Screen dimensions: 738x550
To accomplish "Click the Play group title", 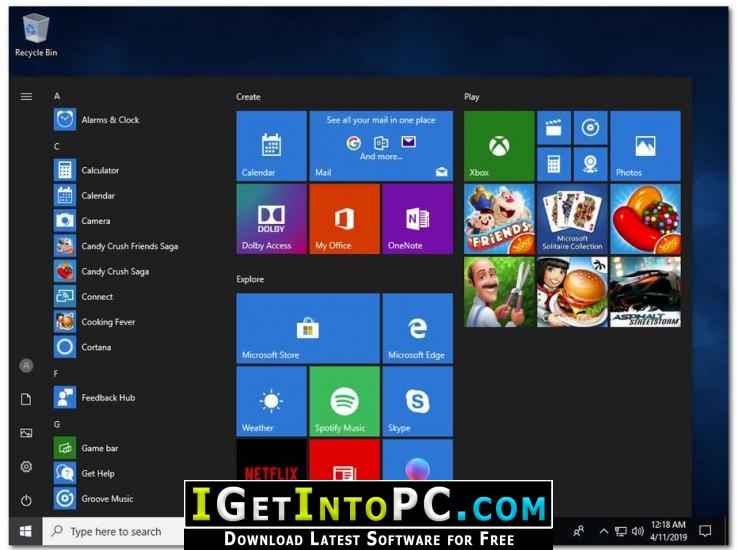I will pos(472,96).
